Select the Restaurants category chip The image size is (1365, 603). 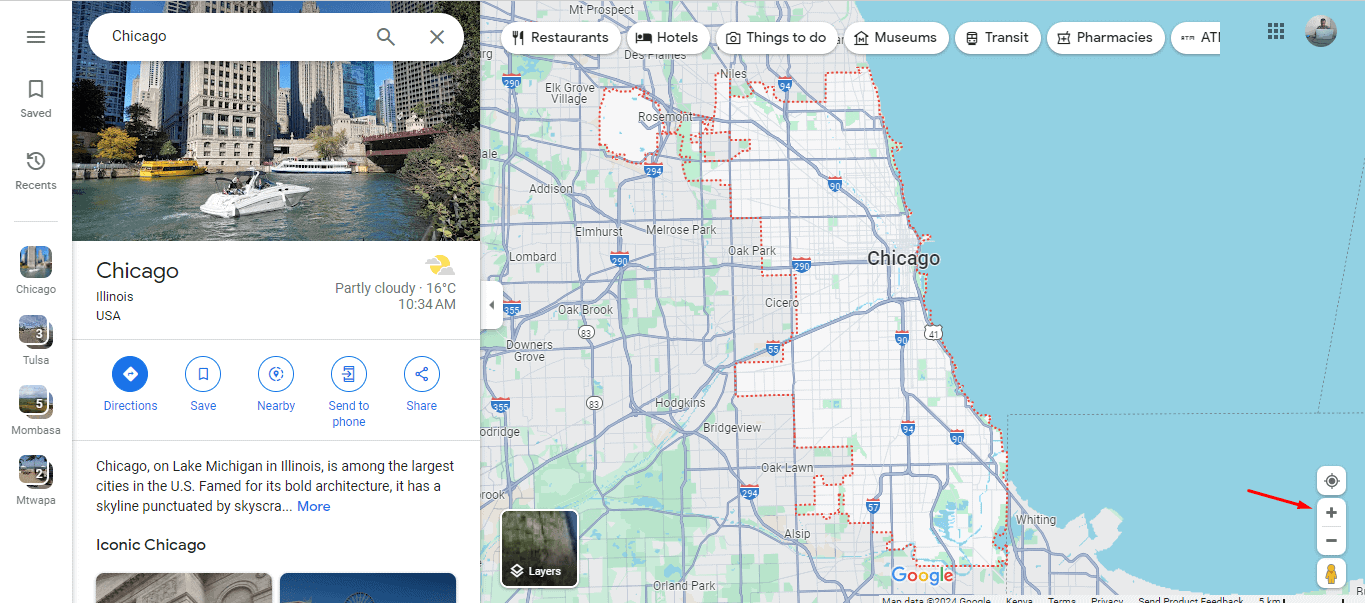click(561, 37)
